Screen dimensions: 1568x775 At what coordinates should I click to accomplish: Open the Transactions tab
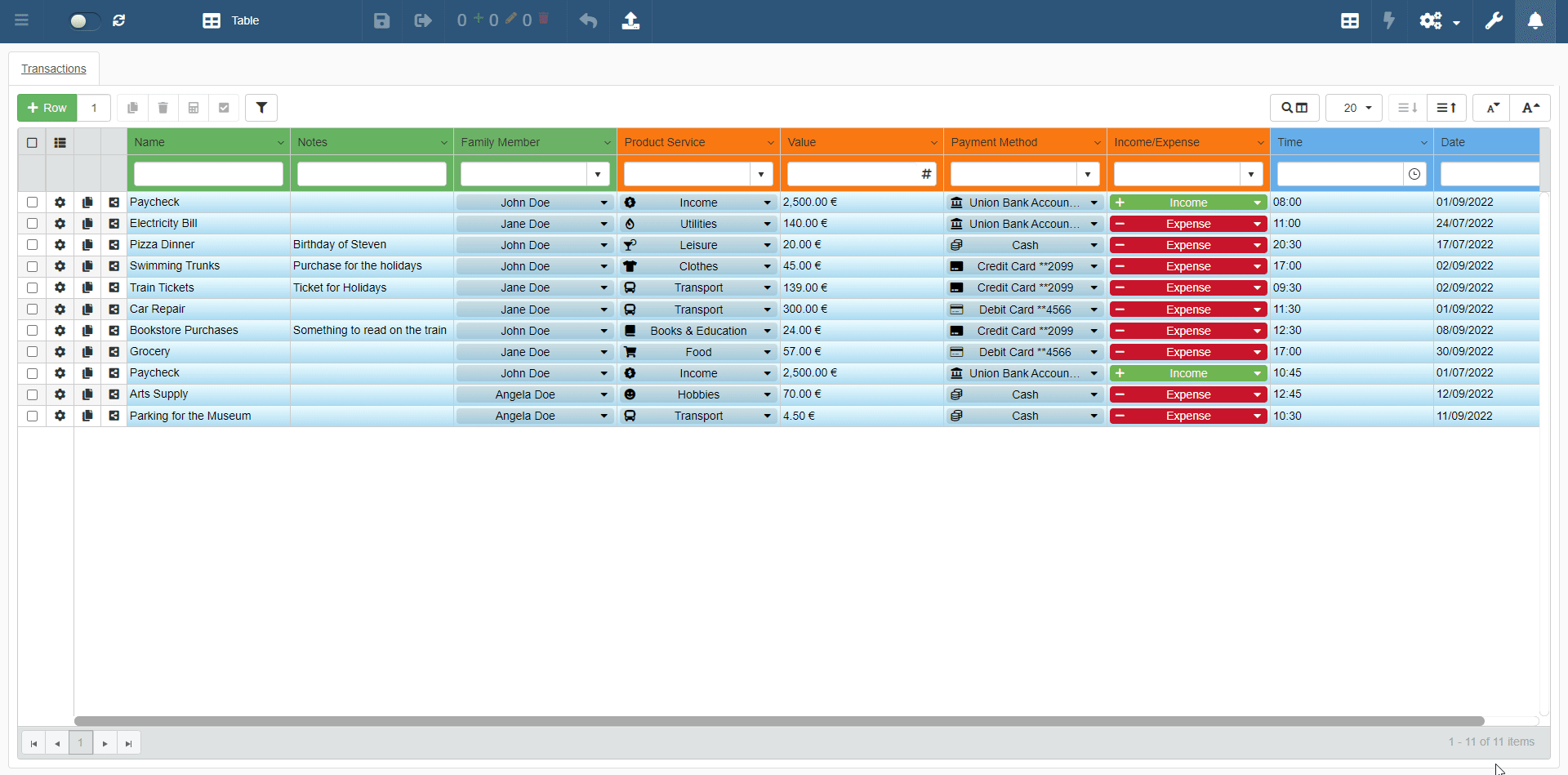[x=54, y=69]
